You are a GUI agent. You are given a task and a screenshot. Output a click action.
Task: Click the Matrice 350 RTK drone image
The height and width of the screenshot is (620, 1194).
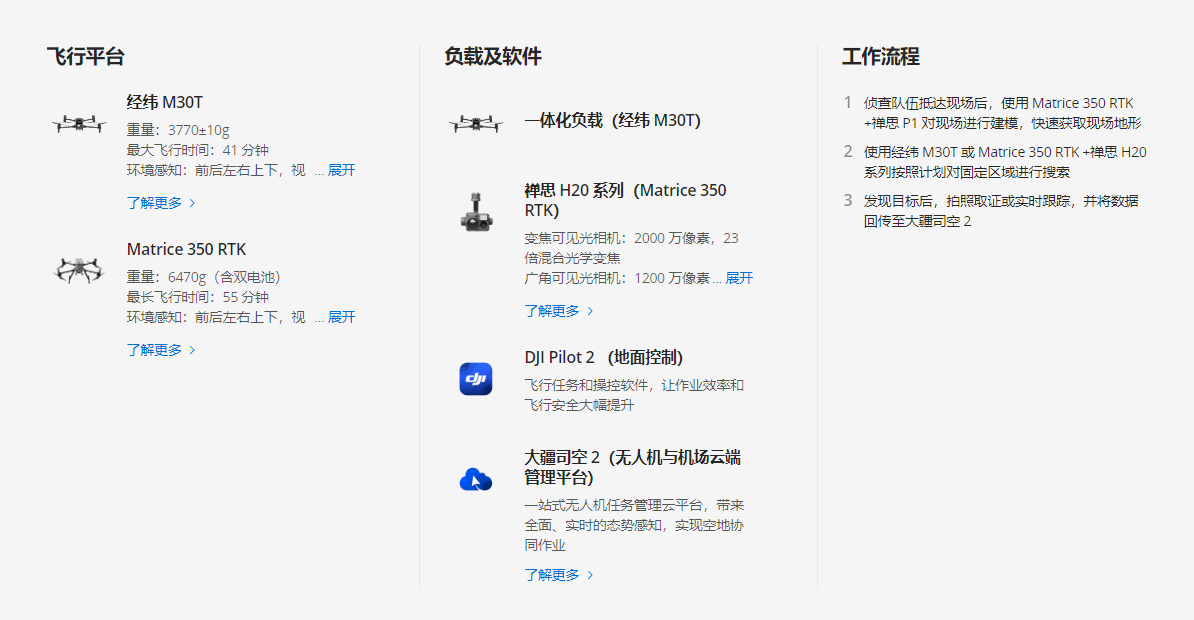pos(79,270)
